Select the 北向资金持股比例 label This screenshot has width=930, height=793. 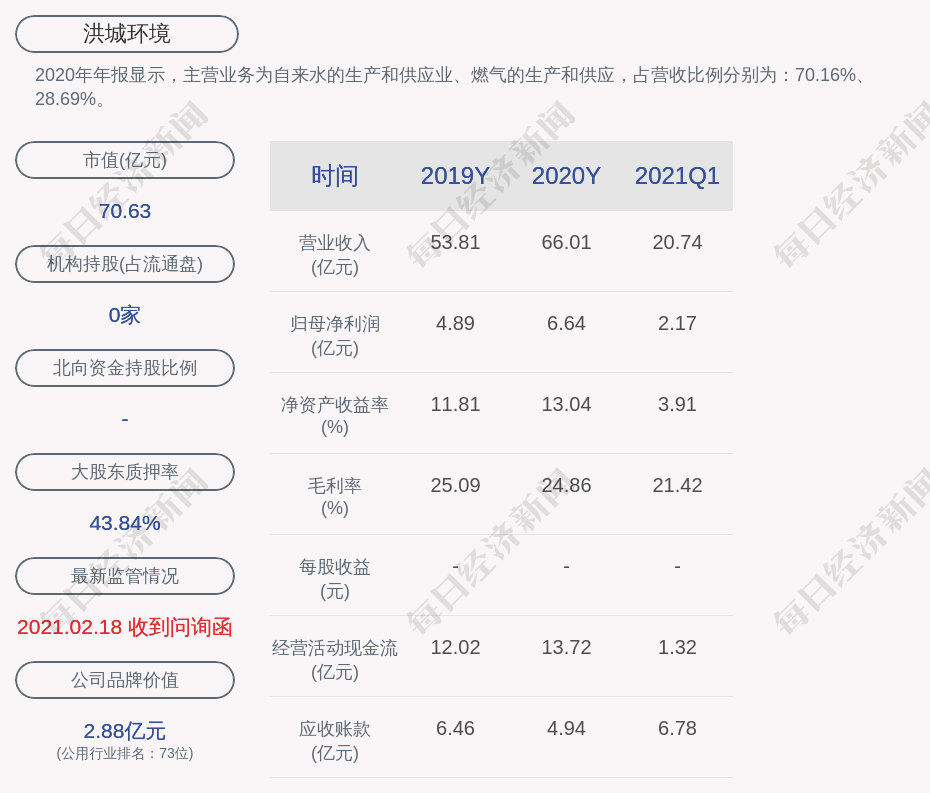[125, 368]
